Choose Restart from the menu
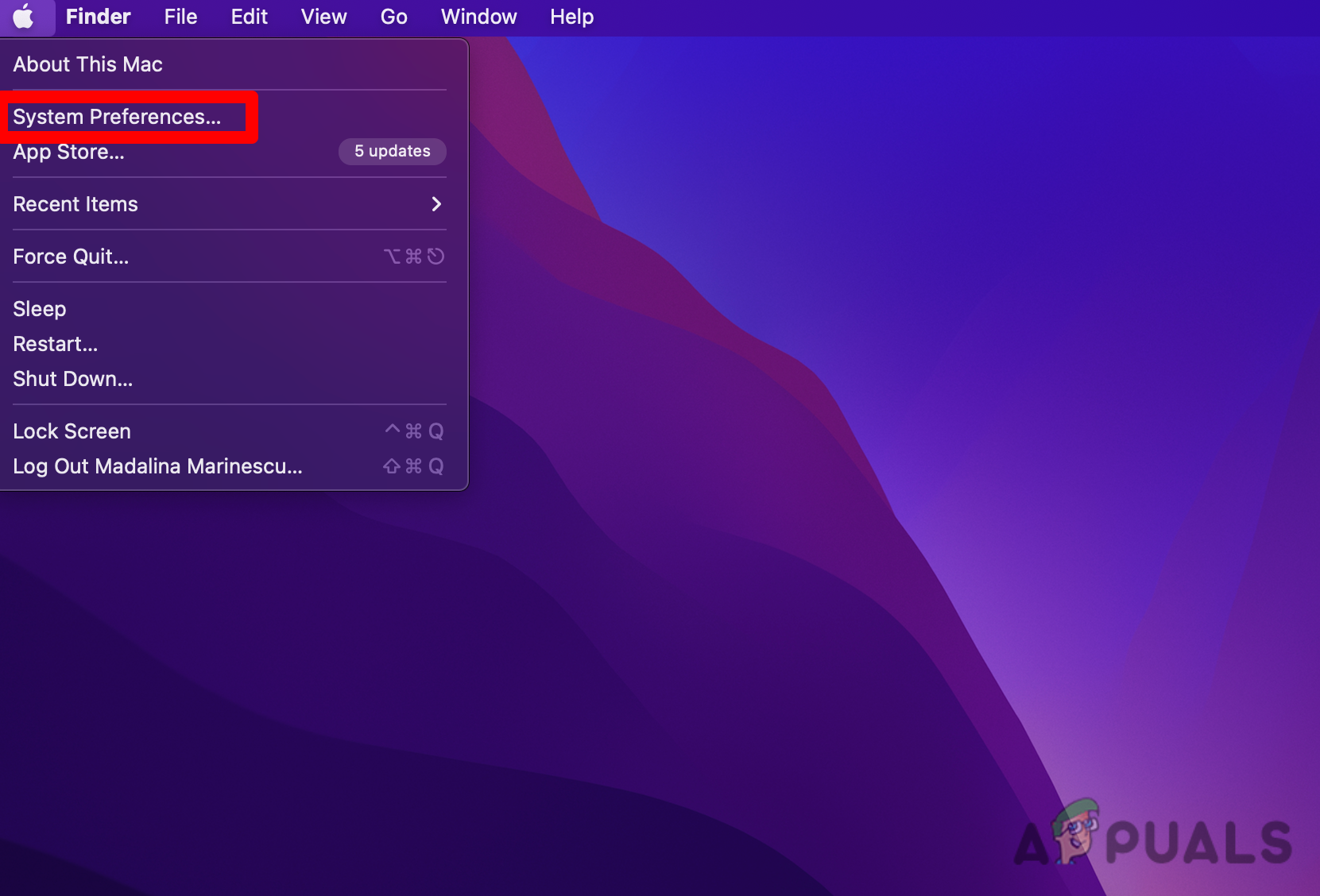 (x=55, y=343)
